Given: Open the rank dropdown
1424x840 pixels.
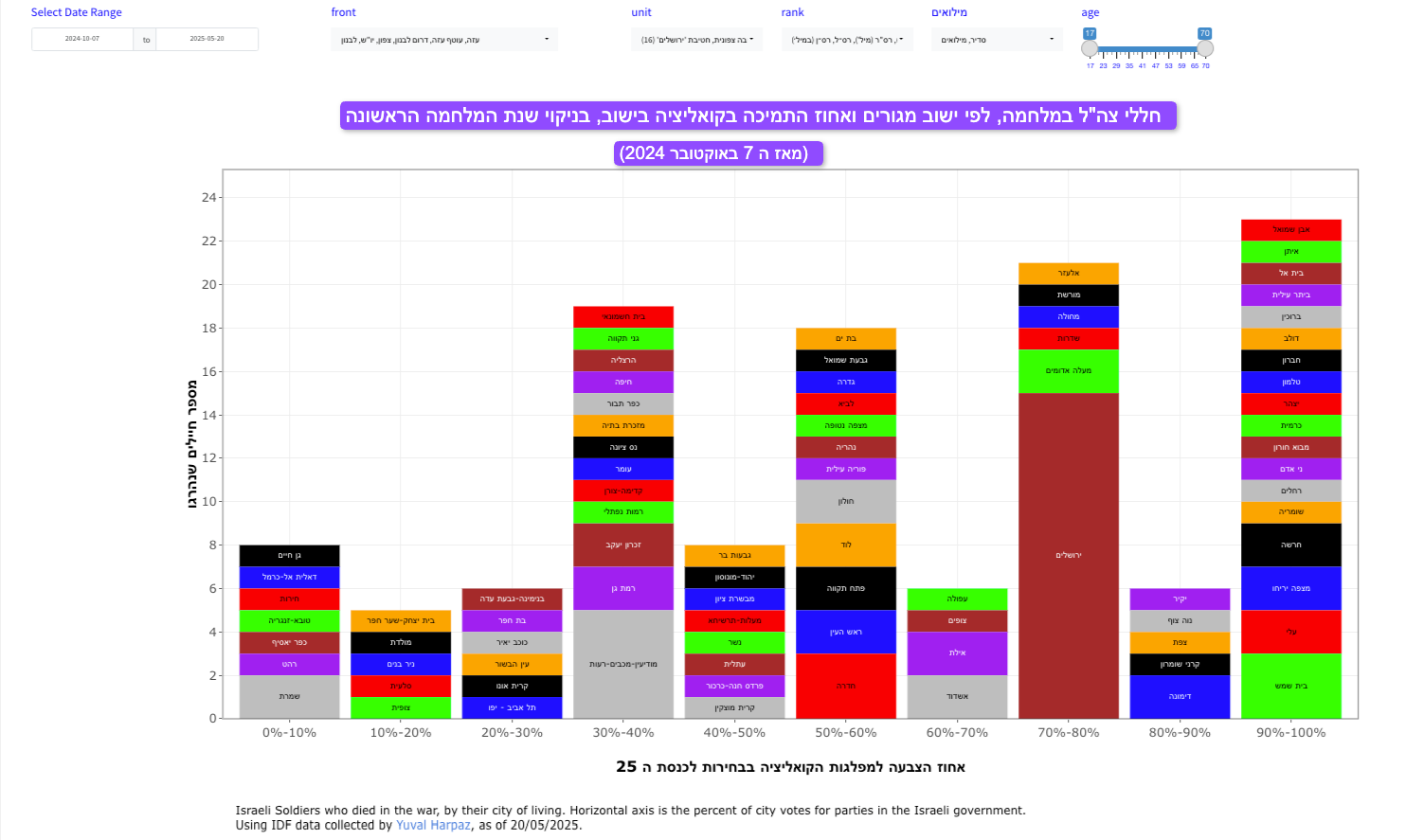Looking at the screenshot, I should [x=847, y=40].
